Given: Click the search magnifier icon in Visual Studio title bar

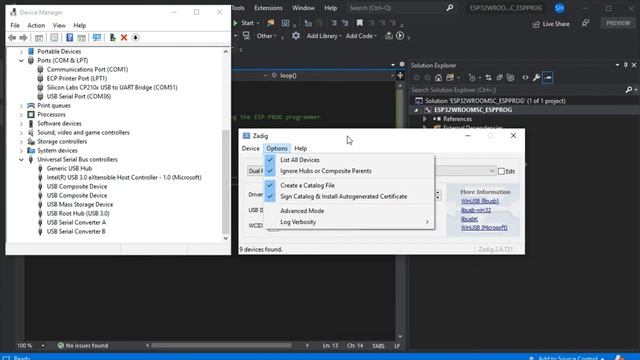Looking at the screenshot, I should click(450, 8).
